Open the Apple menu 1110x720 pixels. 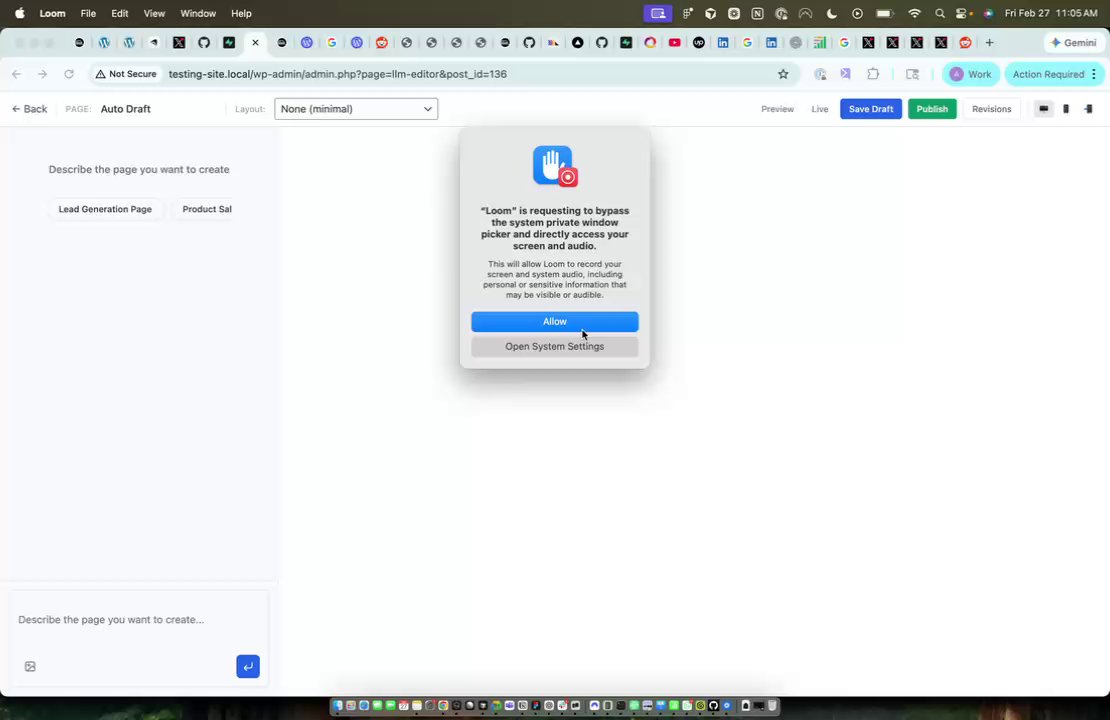point(20,13)
